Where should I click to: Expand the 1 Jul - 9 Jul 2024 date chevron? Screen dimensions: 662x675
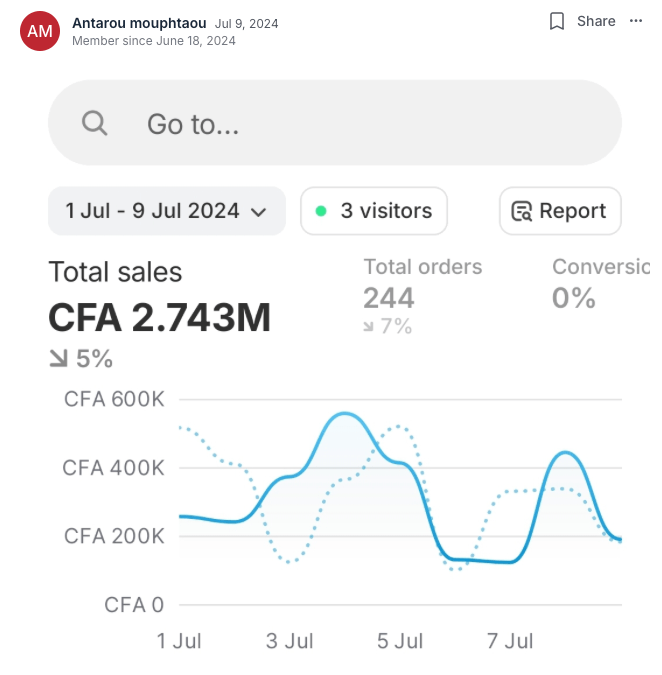pyautogui.click(x=259, y=212)
